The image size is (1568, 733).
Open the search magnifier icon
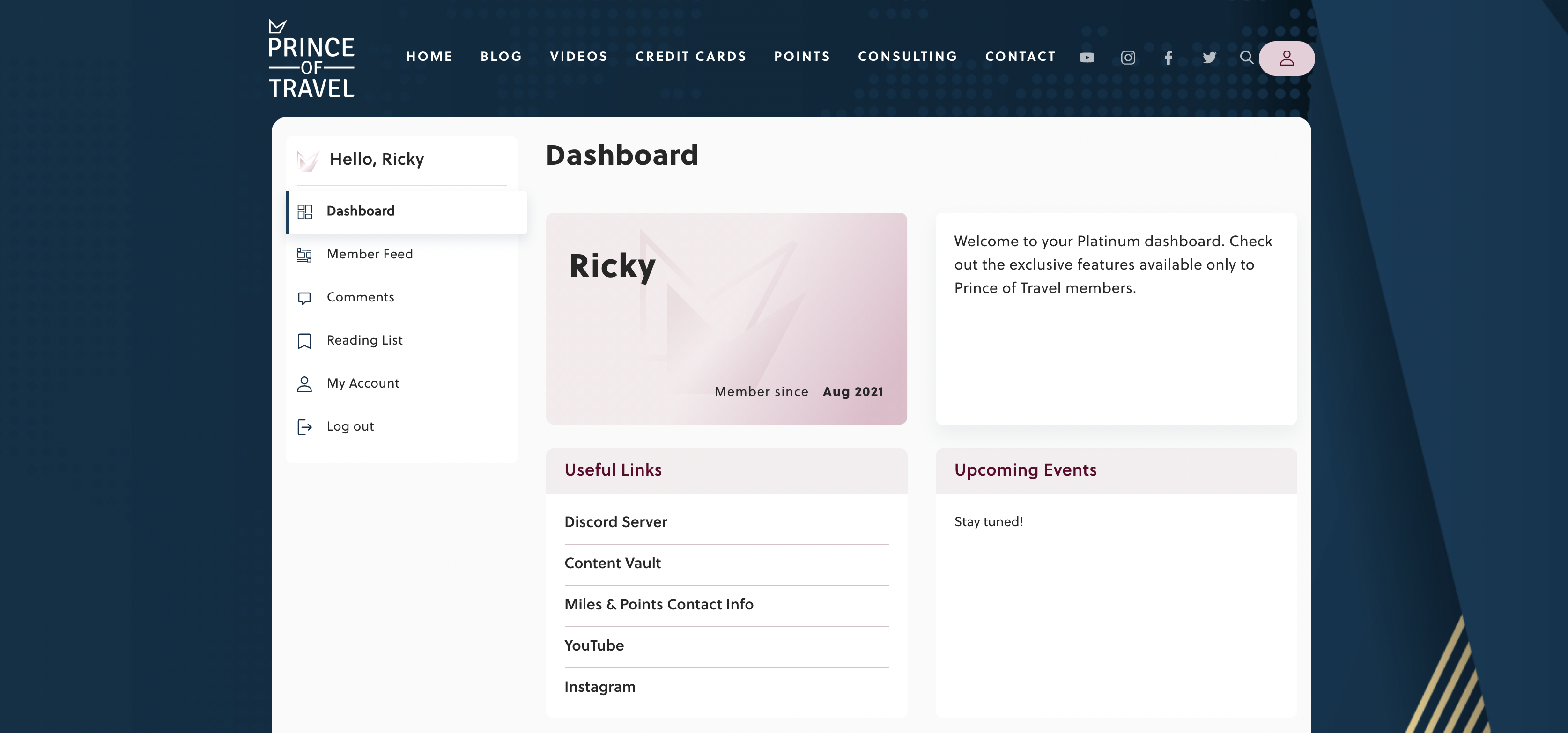pos(1246,58)
